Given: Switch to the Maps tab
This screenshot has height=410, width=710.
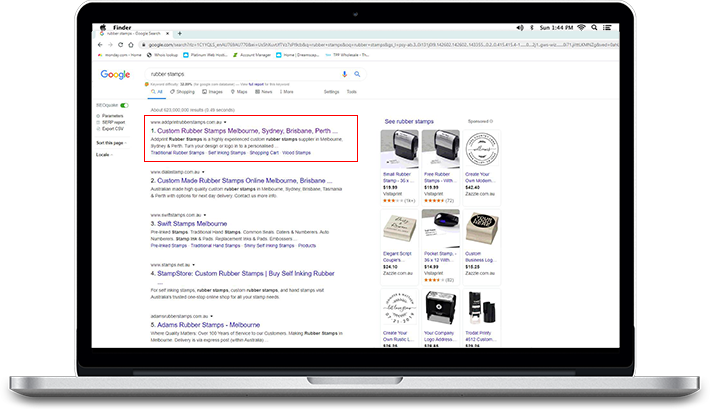Looking at the screenshot, I should pos(239,92).
